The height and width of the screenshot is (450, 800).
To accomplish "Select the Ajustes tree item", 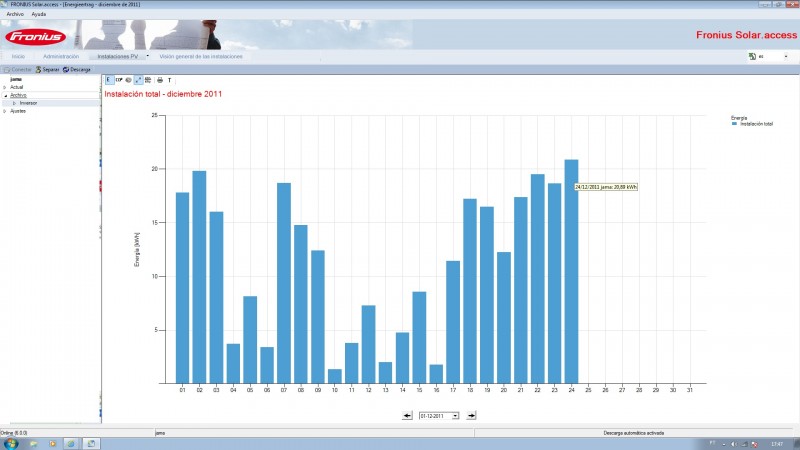I will [17, 111].
